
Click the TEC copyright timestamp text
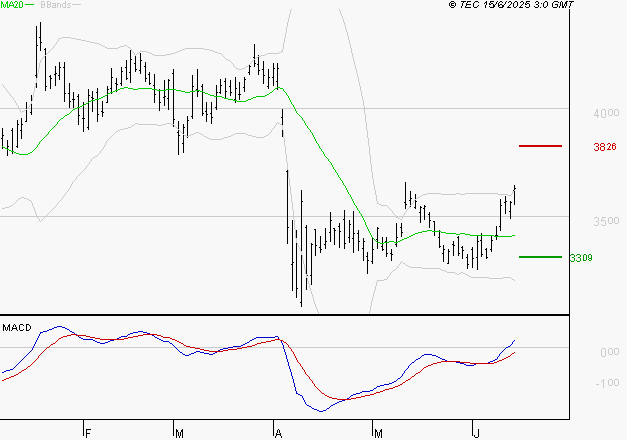click(511, 5)
